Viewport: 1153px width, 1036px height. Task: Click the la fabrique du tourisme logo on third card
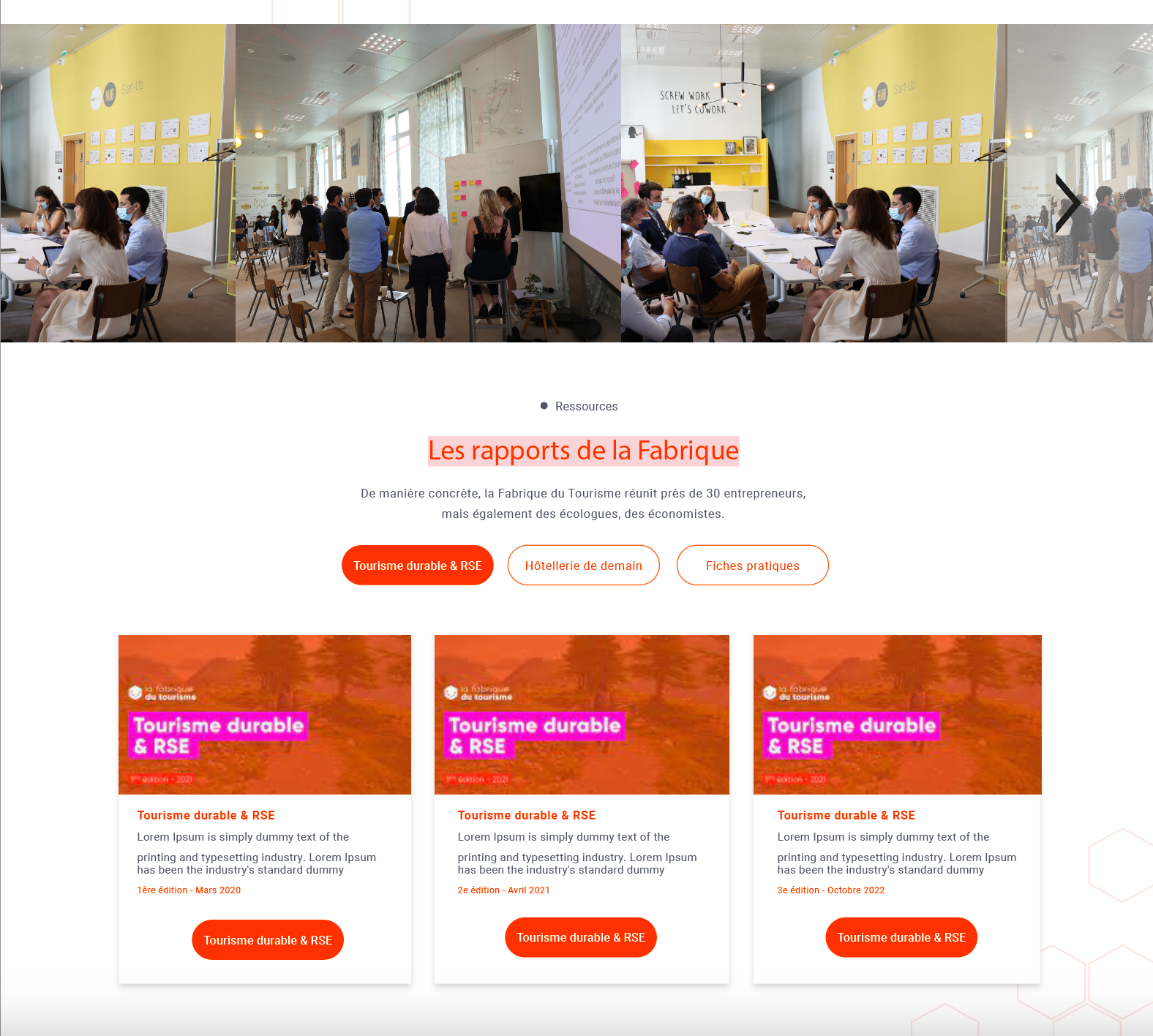[797, 693]
